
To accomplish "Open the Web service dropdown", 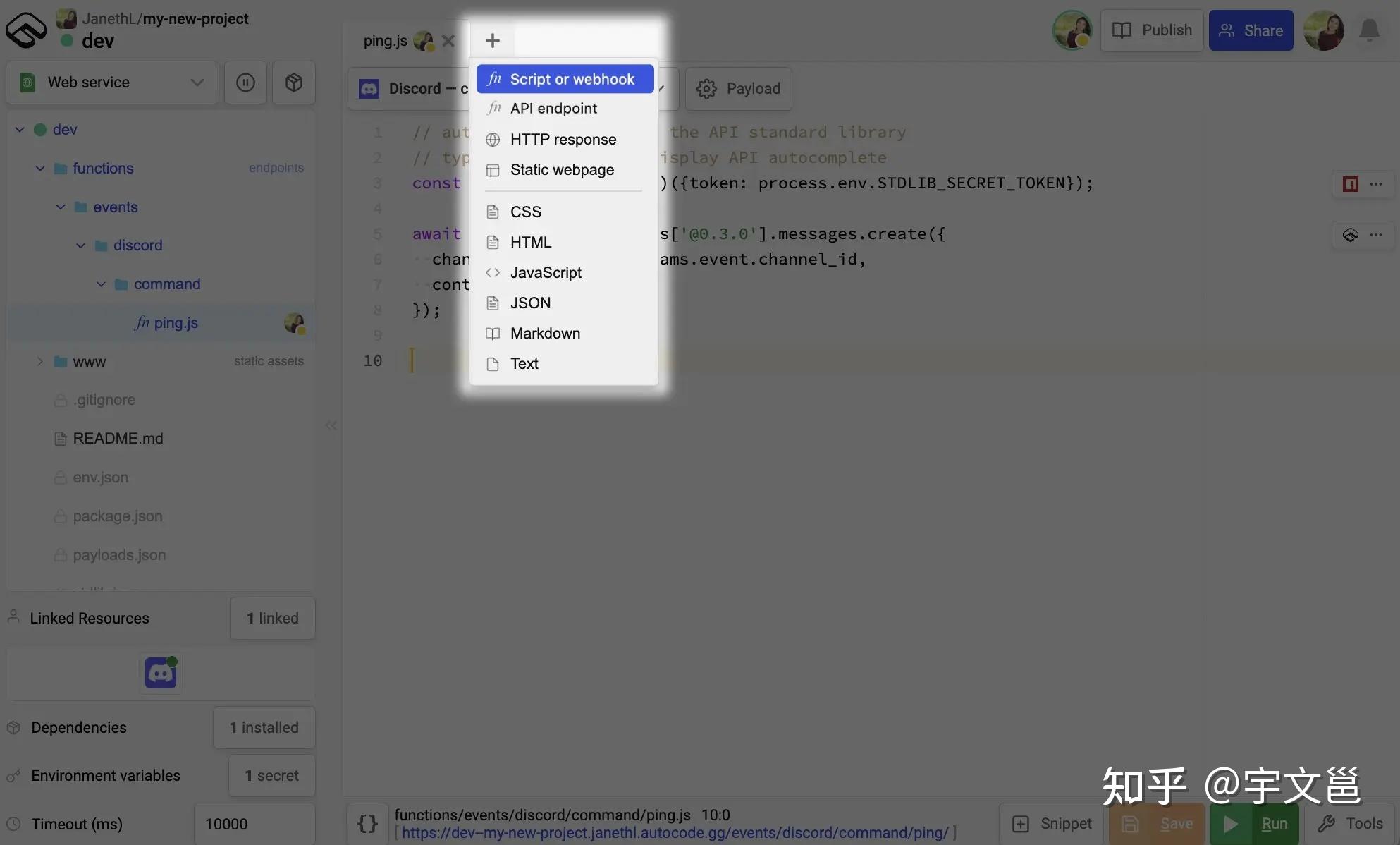I will pos(113,83).
